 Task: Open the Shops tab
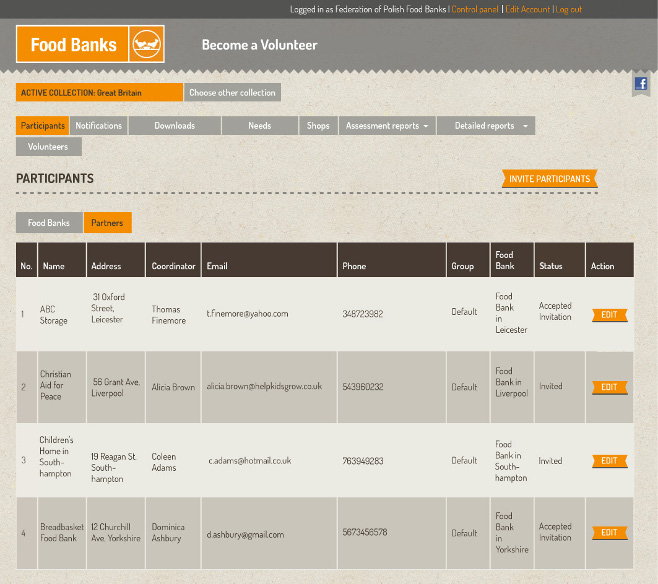click(x=318, y=126)
